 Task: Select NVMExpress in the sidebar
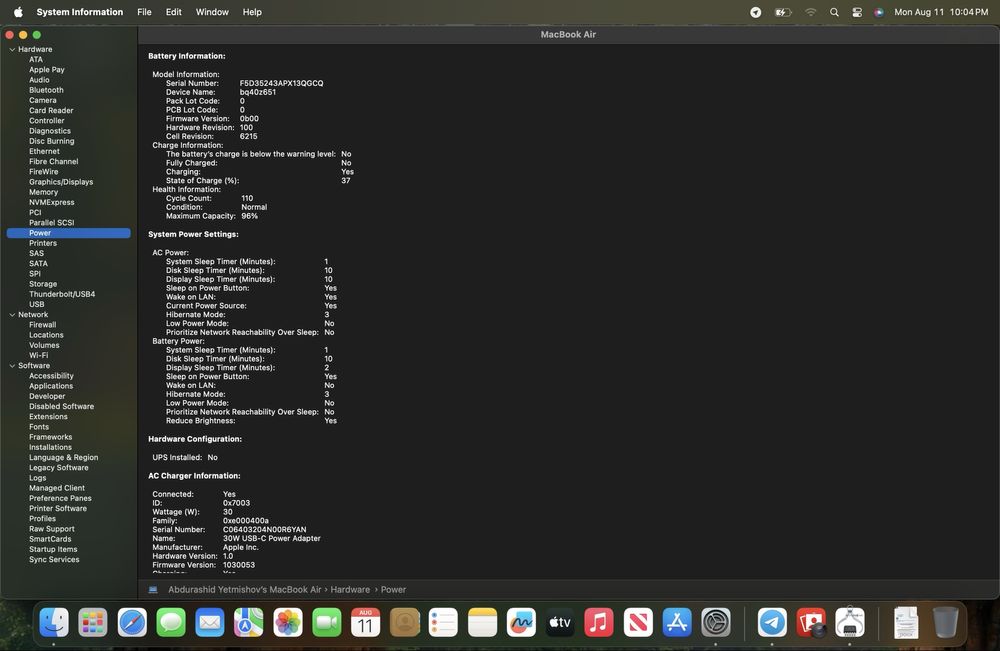[52, 202]
